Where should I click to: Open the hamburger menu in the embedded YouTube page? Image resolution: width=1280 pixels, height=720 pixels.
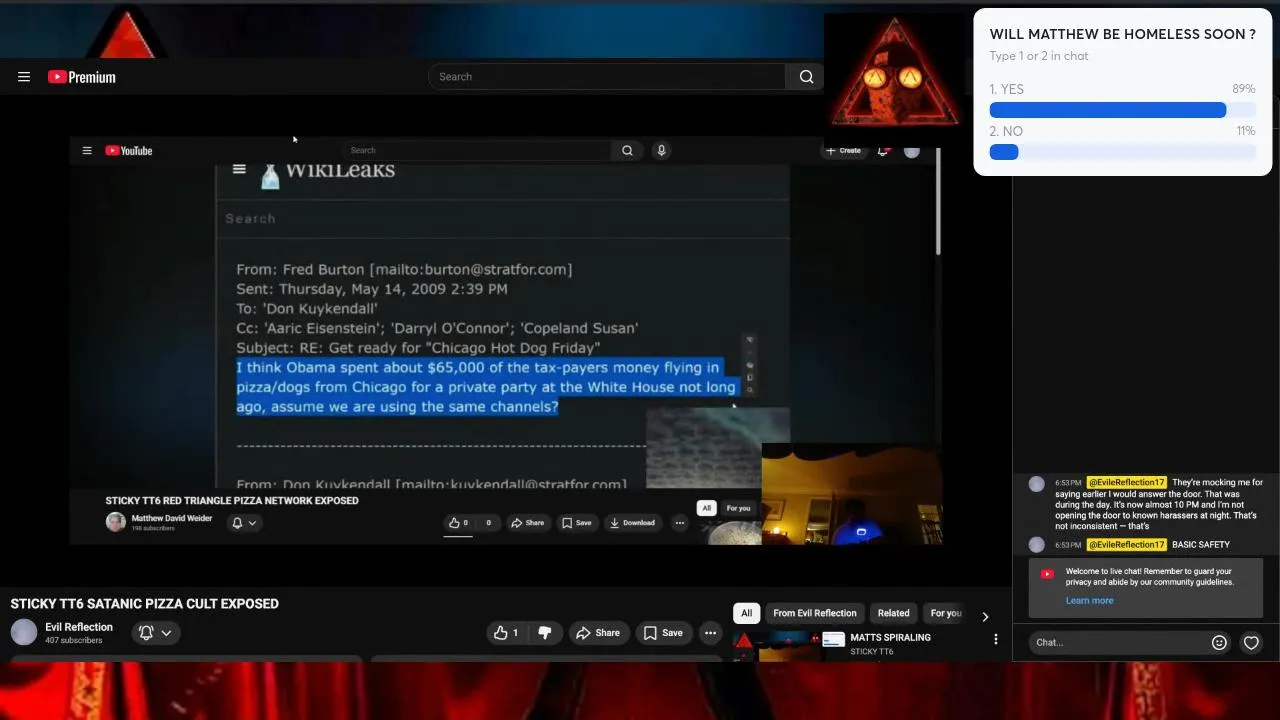point(87,151)
